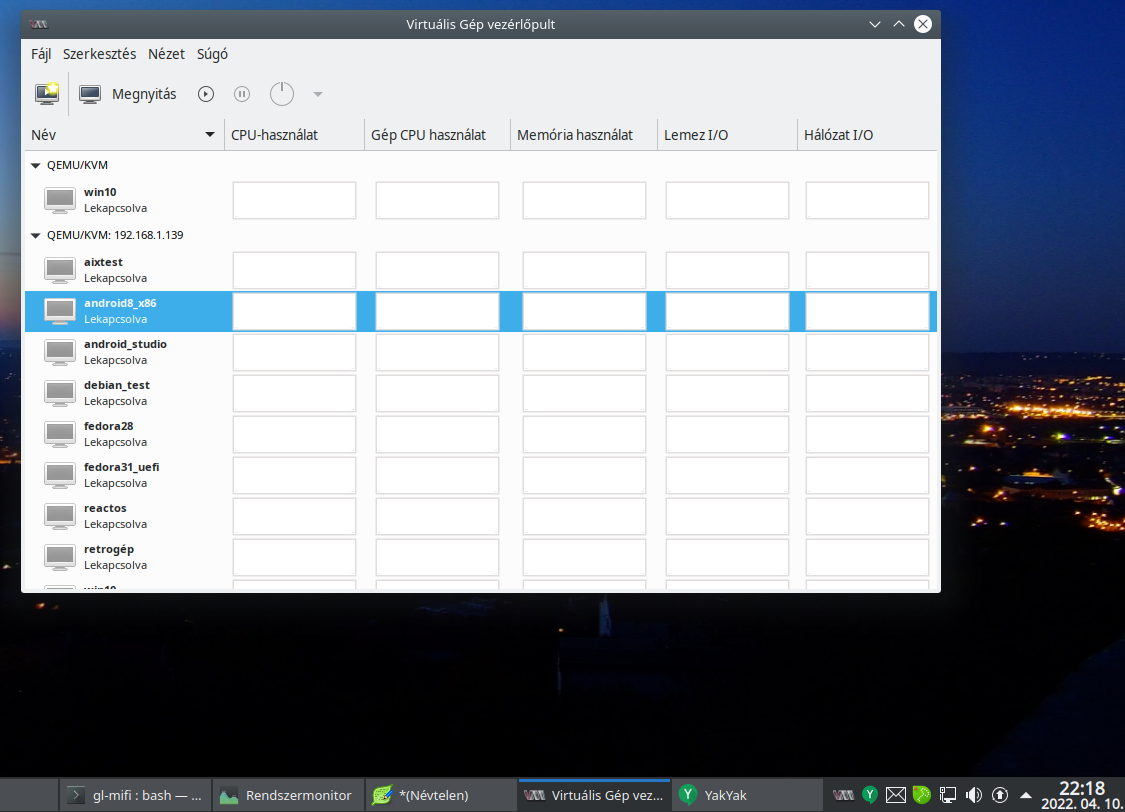This screenshot has height=812, width=1125.
Task: Open the Szerkesztés menu
Action: pyautogui.click(x=99, y=54)
